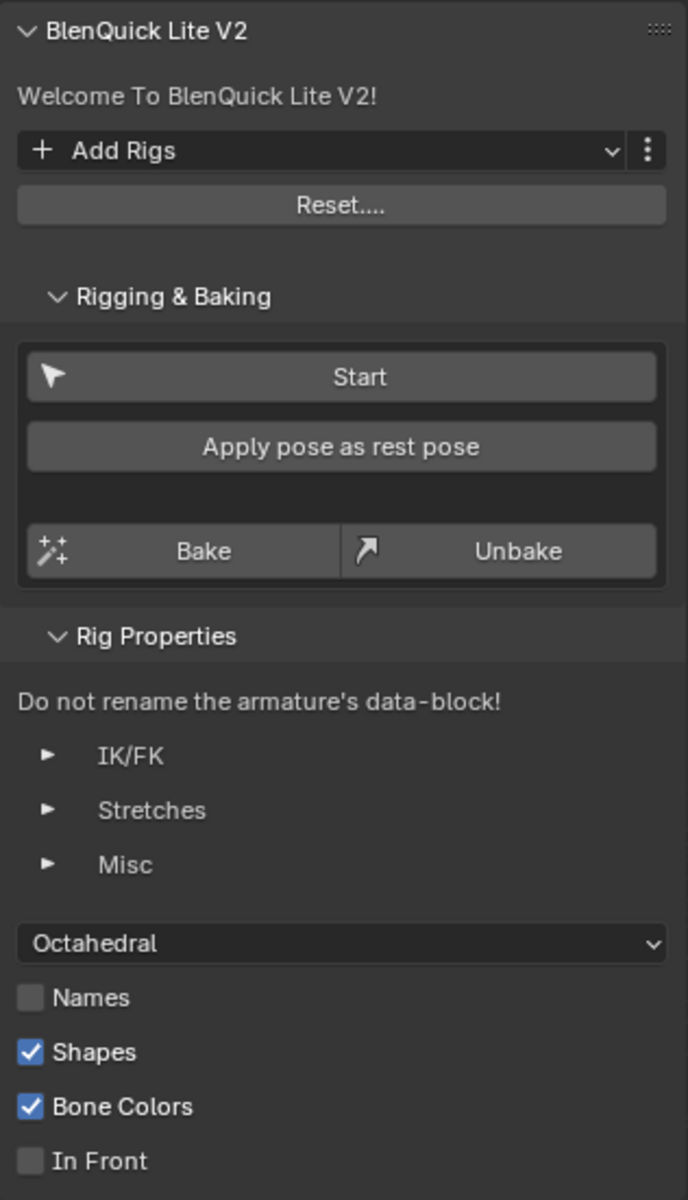Screen dimensions: 688x1200
Task: Click the arrow icon on Unbake
Action: tap(367, 551)
